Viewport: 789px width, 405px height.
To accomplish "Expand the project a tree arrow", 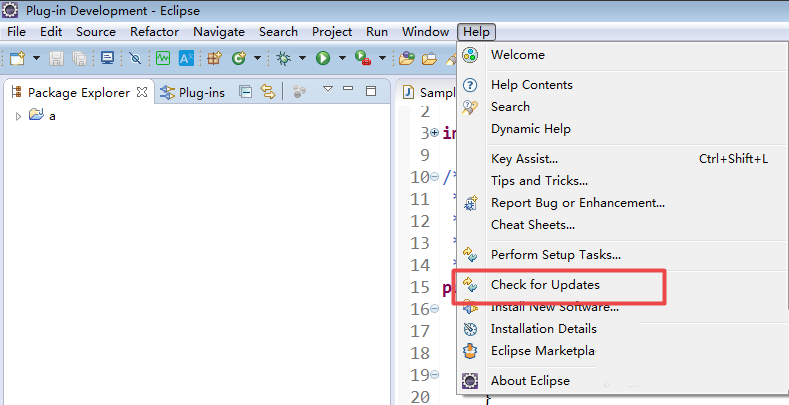I will 18,116.
